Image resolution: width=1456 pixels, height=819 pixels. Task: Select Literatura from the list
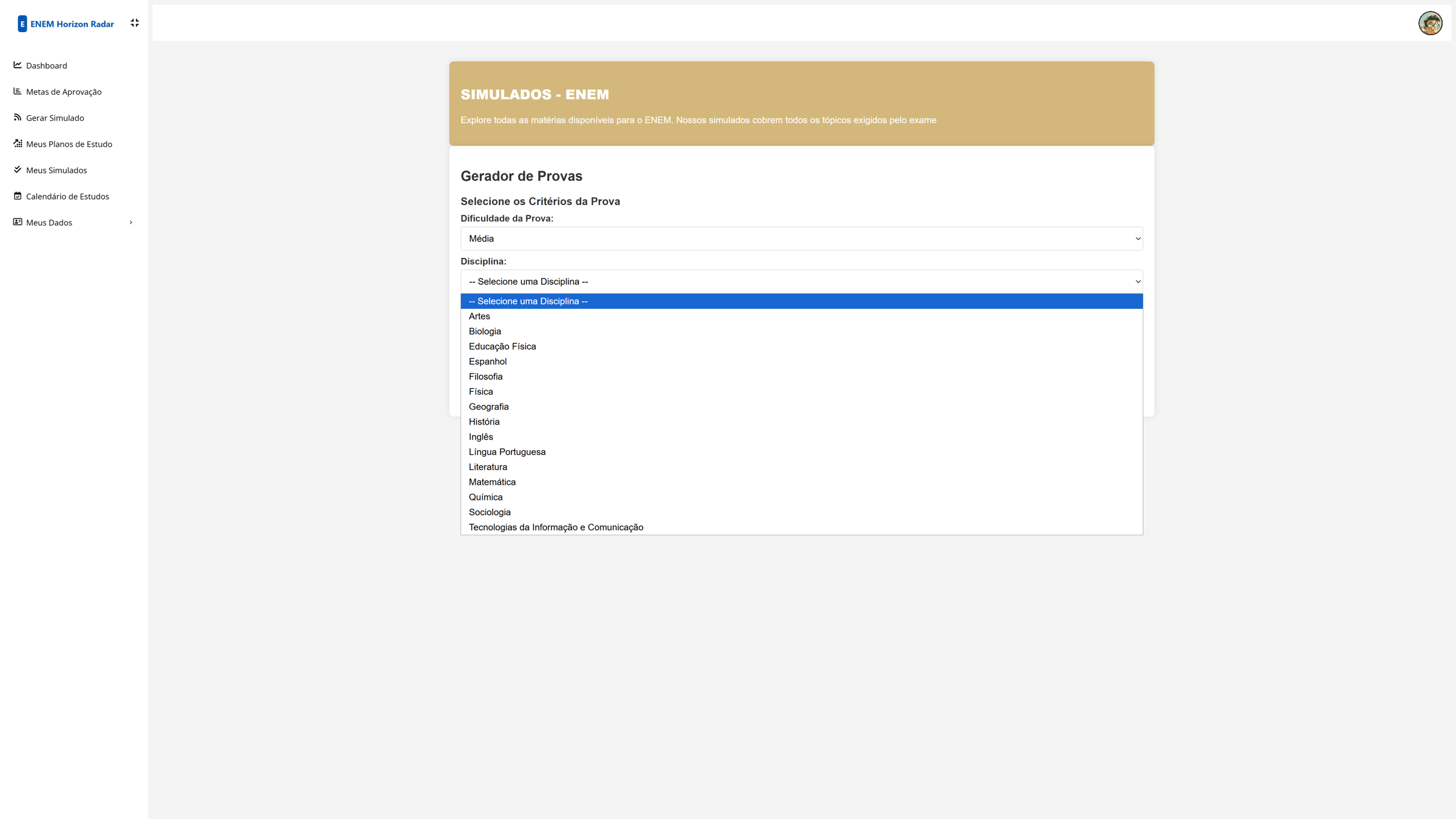801,467
